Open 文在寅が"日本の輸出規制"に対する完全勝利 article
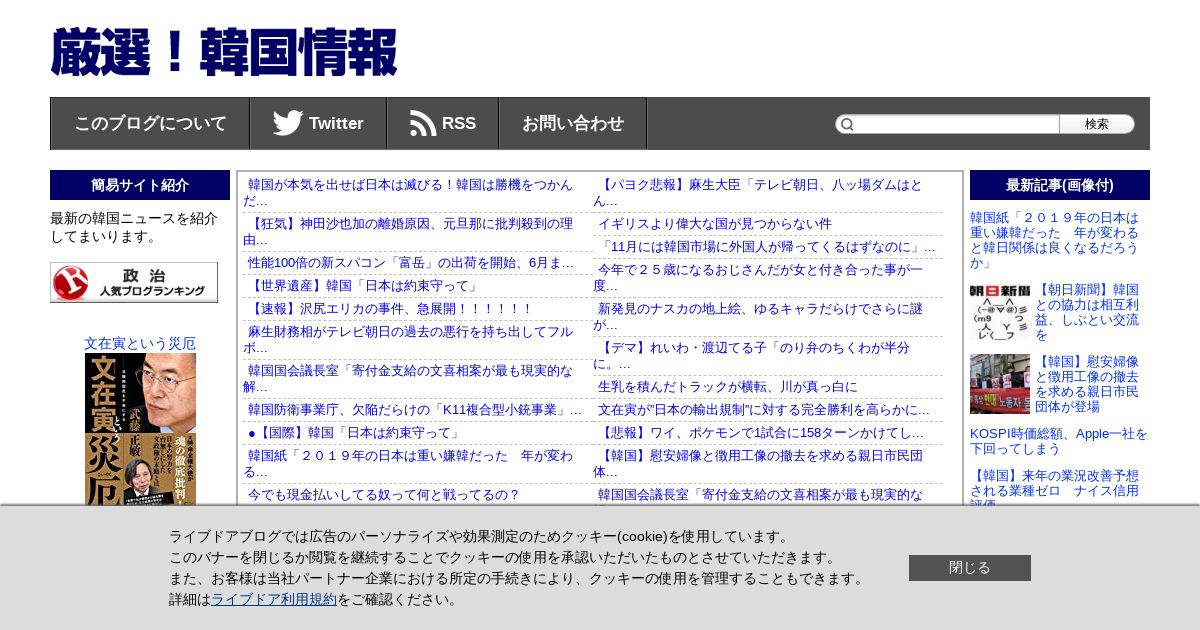The height and width of the screenshot is (630, 1200). (x=764, y=410)
